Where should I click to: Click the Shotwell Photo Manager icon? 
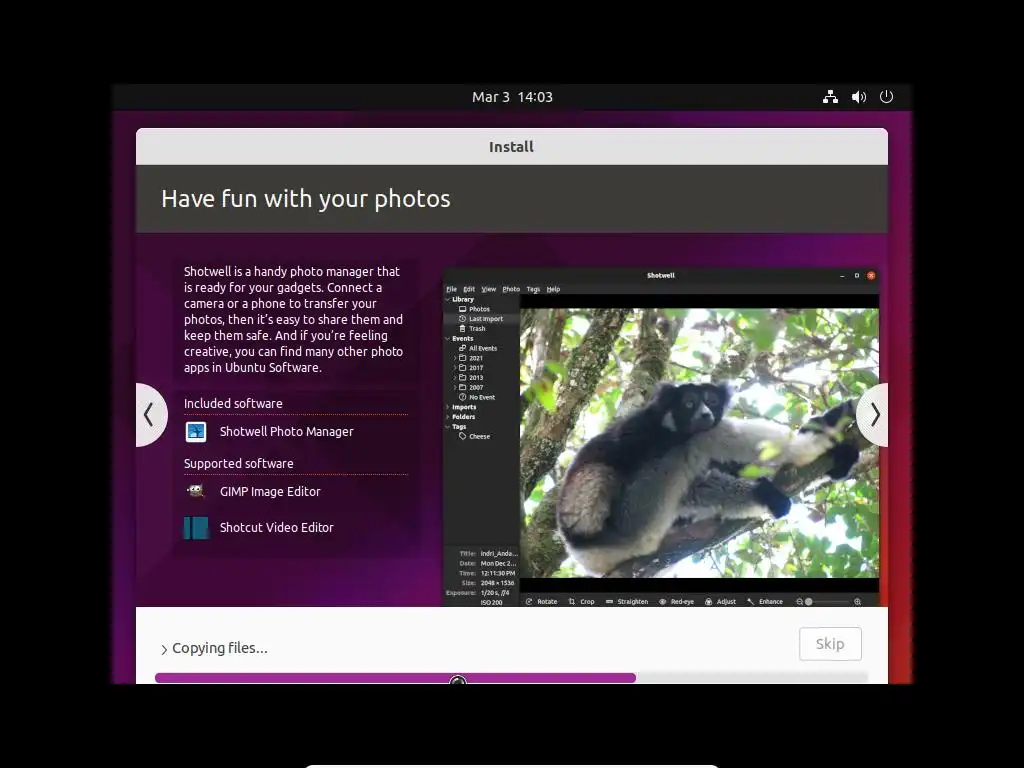(x=196, y=432)
